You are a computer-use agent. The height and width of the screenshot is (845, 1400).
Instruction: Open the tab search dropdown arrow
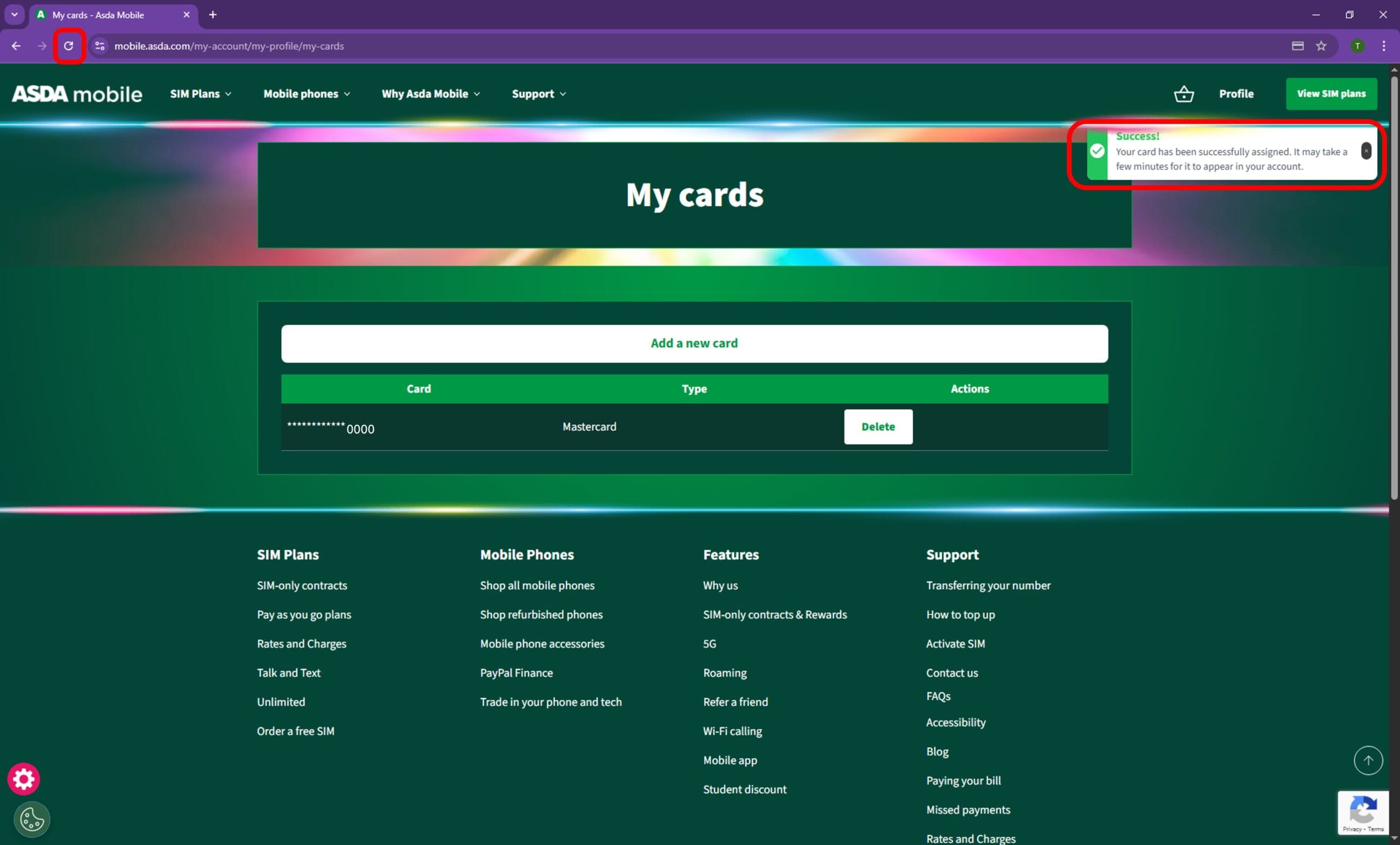(15, 15)
